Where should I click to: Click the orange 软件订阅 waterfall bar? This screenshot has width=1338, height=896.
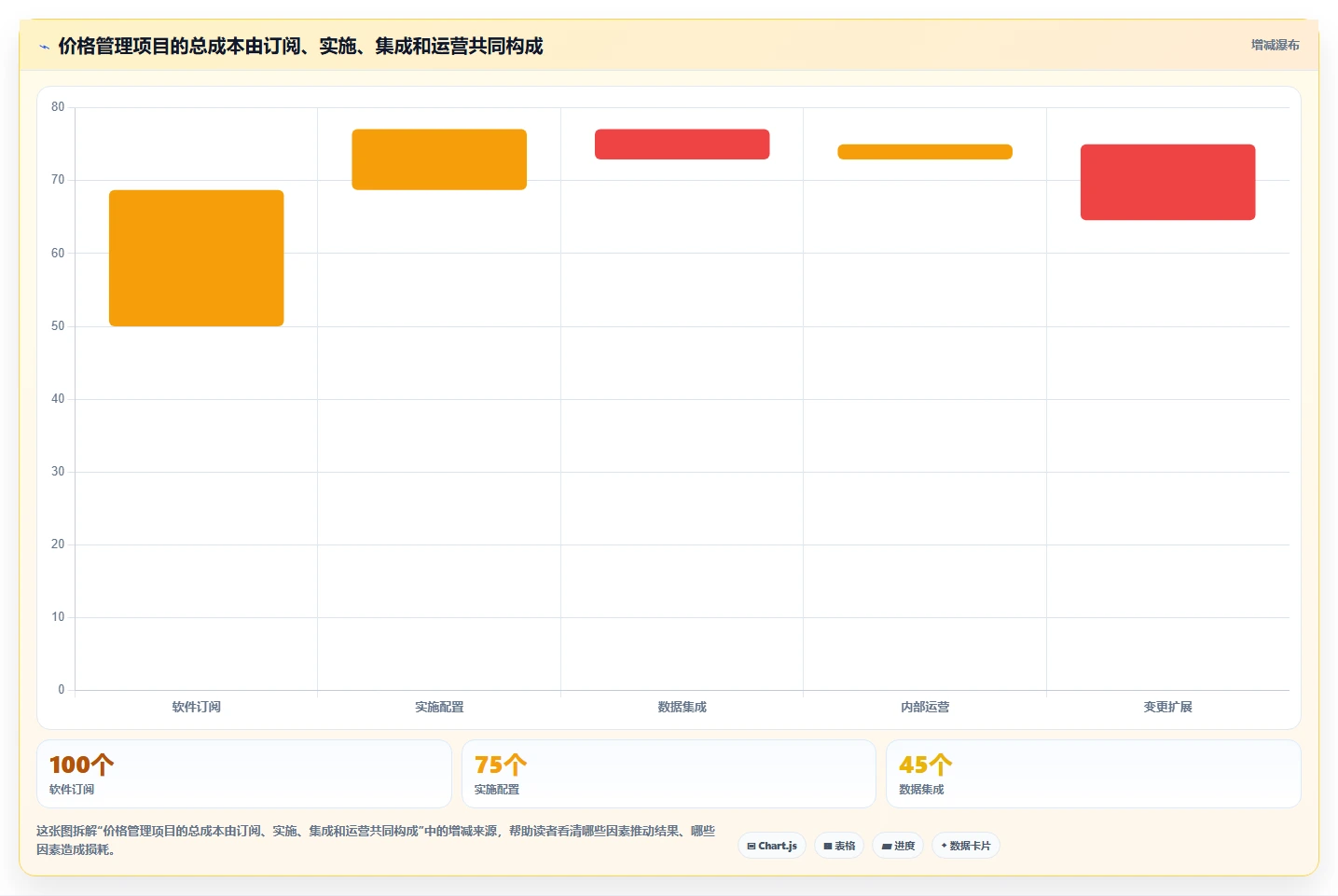coord(197,258)
